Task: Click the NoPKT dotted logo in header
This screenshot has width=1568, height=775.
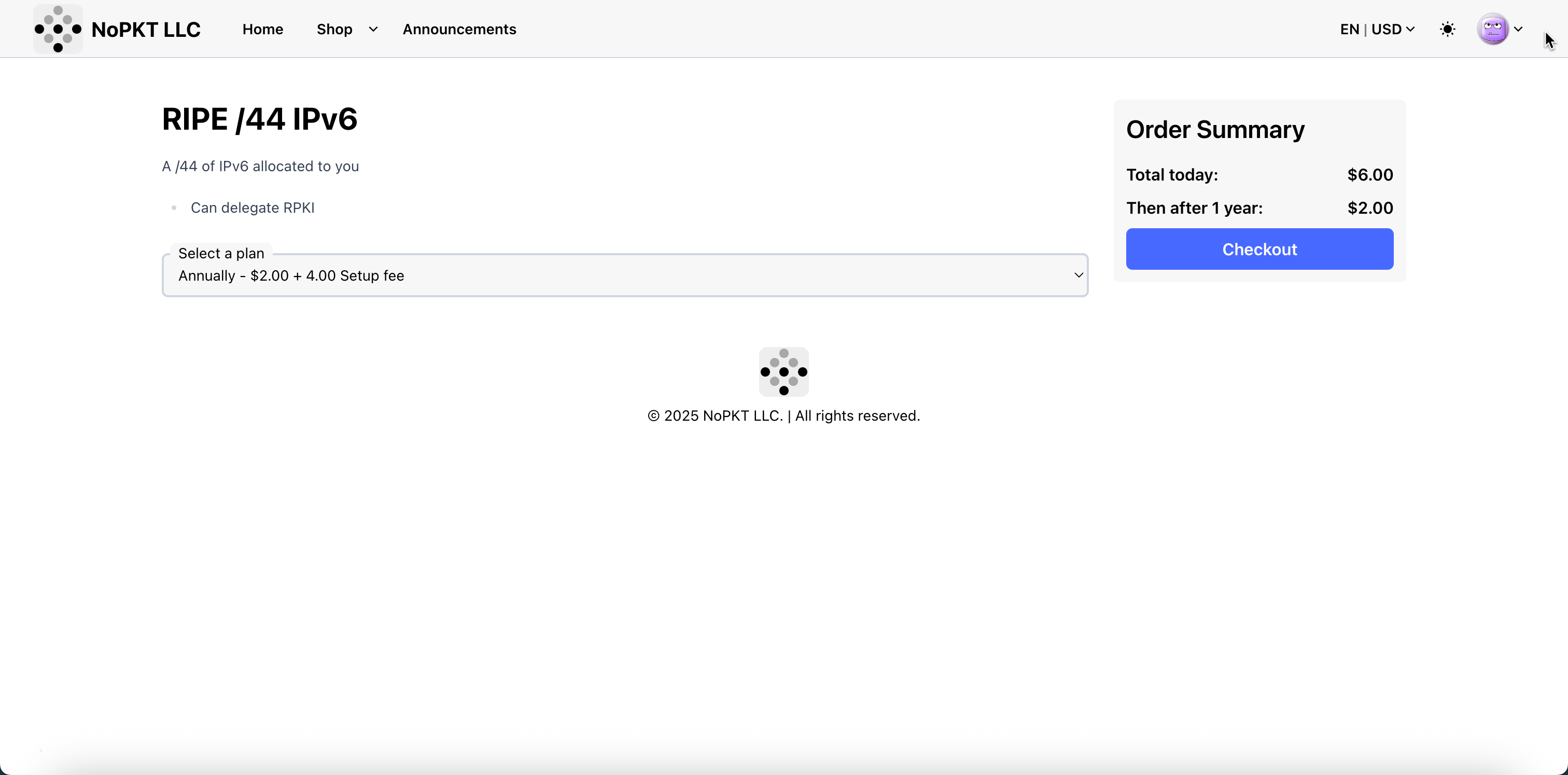Action: pyautogui.click(x=58, y=29)
